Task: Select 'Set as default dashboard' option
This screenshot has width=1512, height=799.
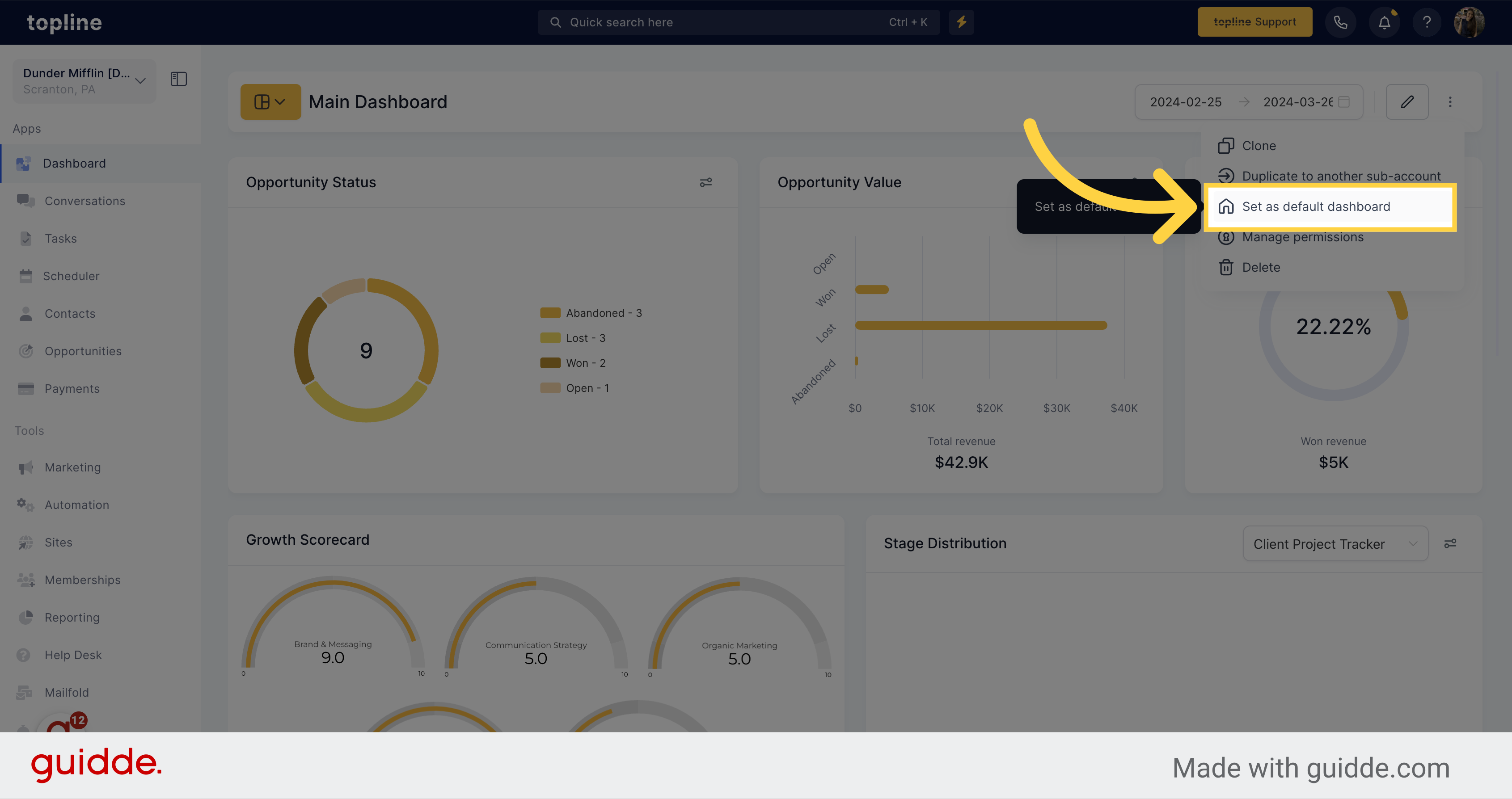Action: click(1316, 207)
